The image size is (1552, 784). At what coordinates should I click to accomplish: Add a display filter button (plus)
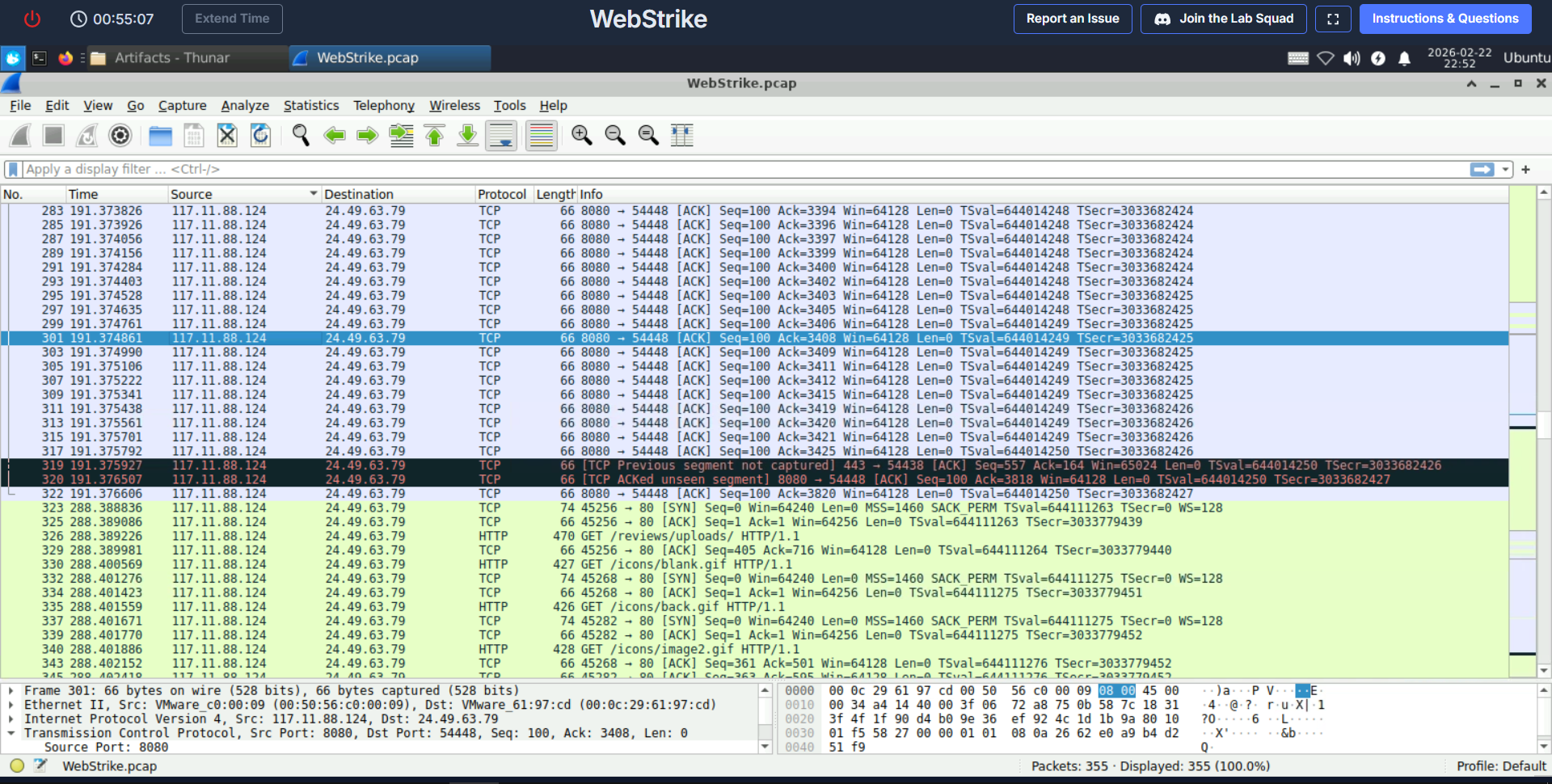tap(1525, 169)
